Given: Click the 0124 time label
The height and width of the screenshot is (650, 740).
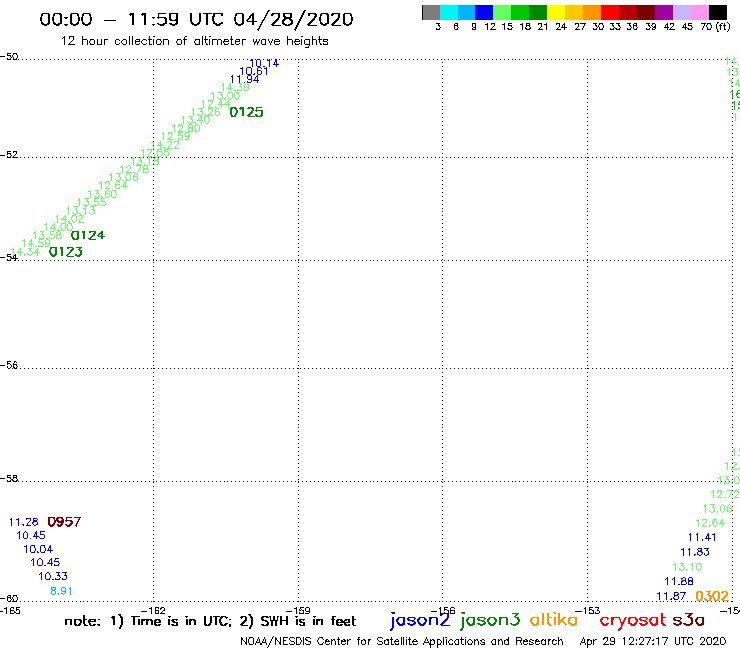Looking at the screenshot, I should coord(88,235).
